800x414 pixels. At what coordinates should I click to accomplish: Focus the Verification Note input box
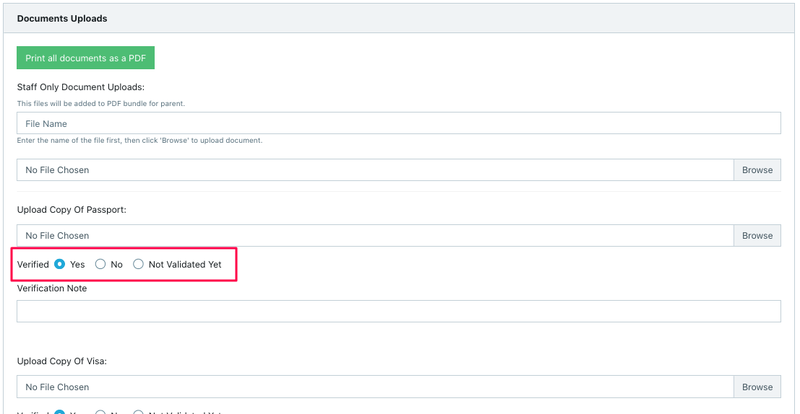398,311
